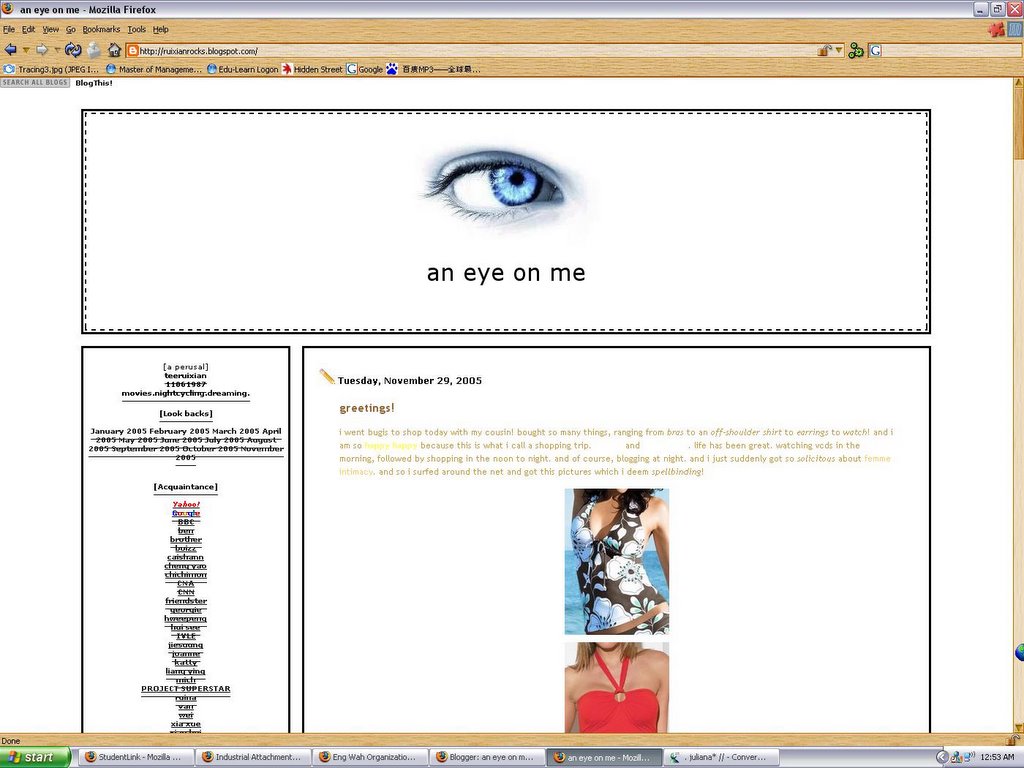Open the Edit menu
Image resolution: width=1024 pixels, height=768 pixels.
pyautogui.click(x=29, y=29)
